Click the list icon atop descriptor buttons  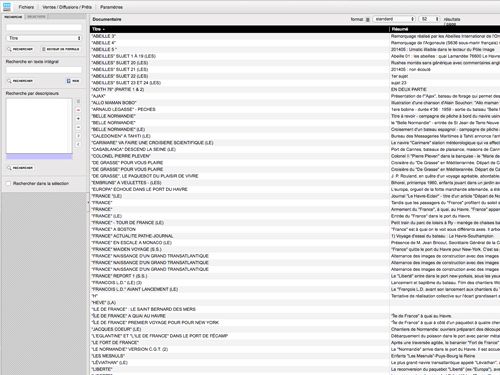coord(78,101)
